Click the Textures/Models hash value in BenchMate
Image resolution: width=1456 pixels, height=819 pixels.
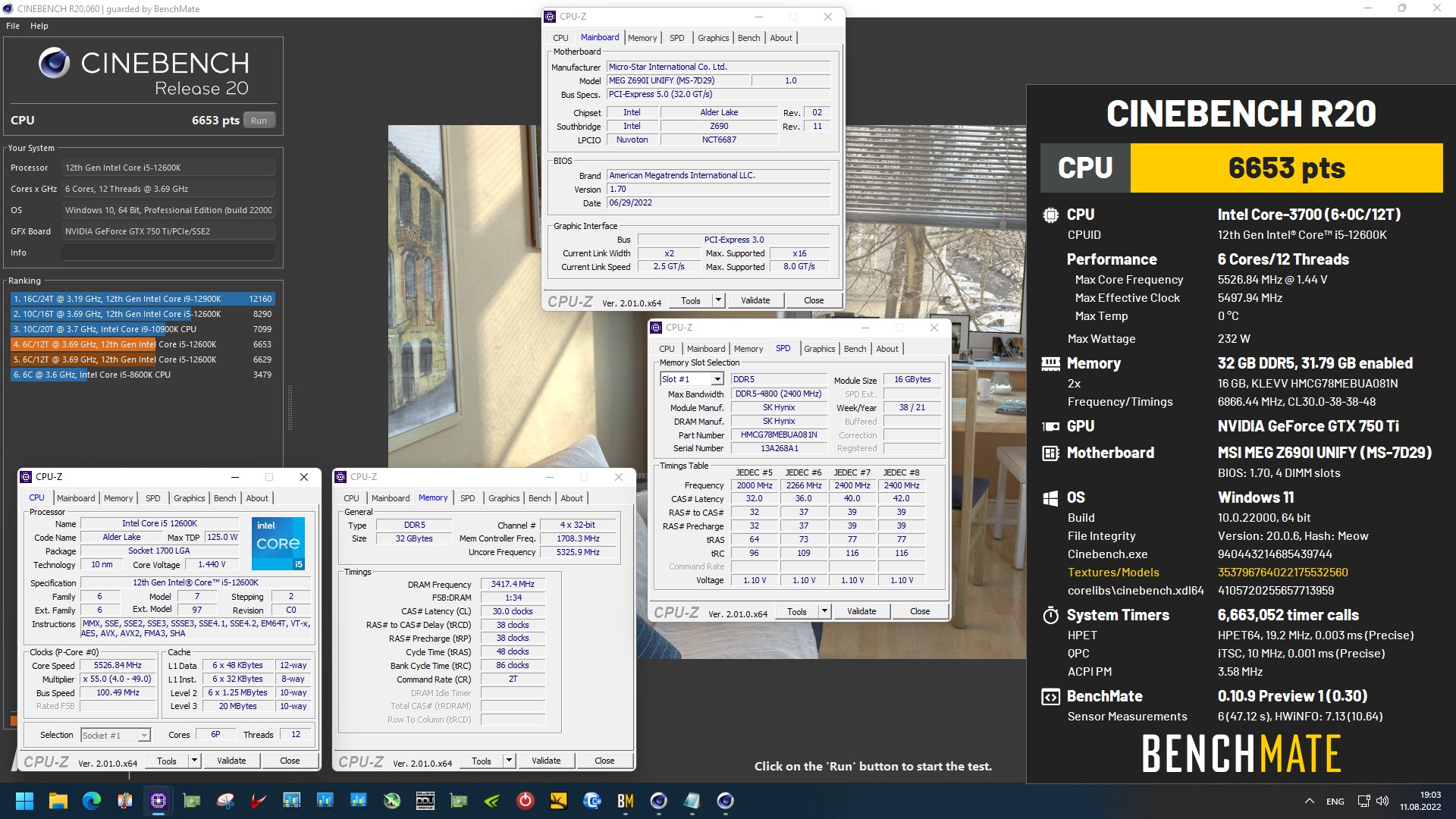point(1282,573)
